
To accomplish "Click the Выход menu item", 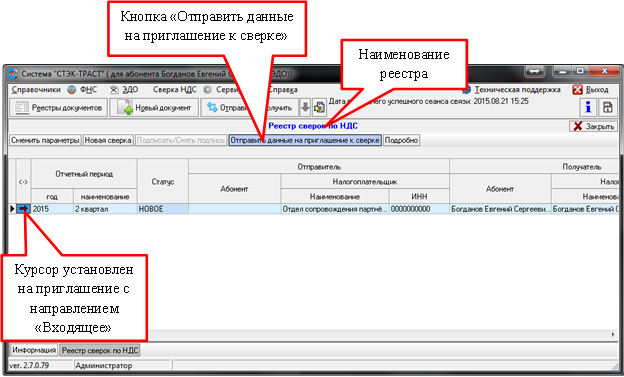I will (597, 90).
